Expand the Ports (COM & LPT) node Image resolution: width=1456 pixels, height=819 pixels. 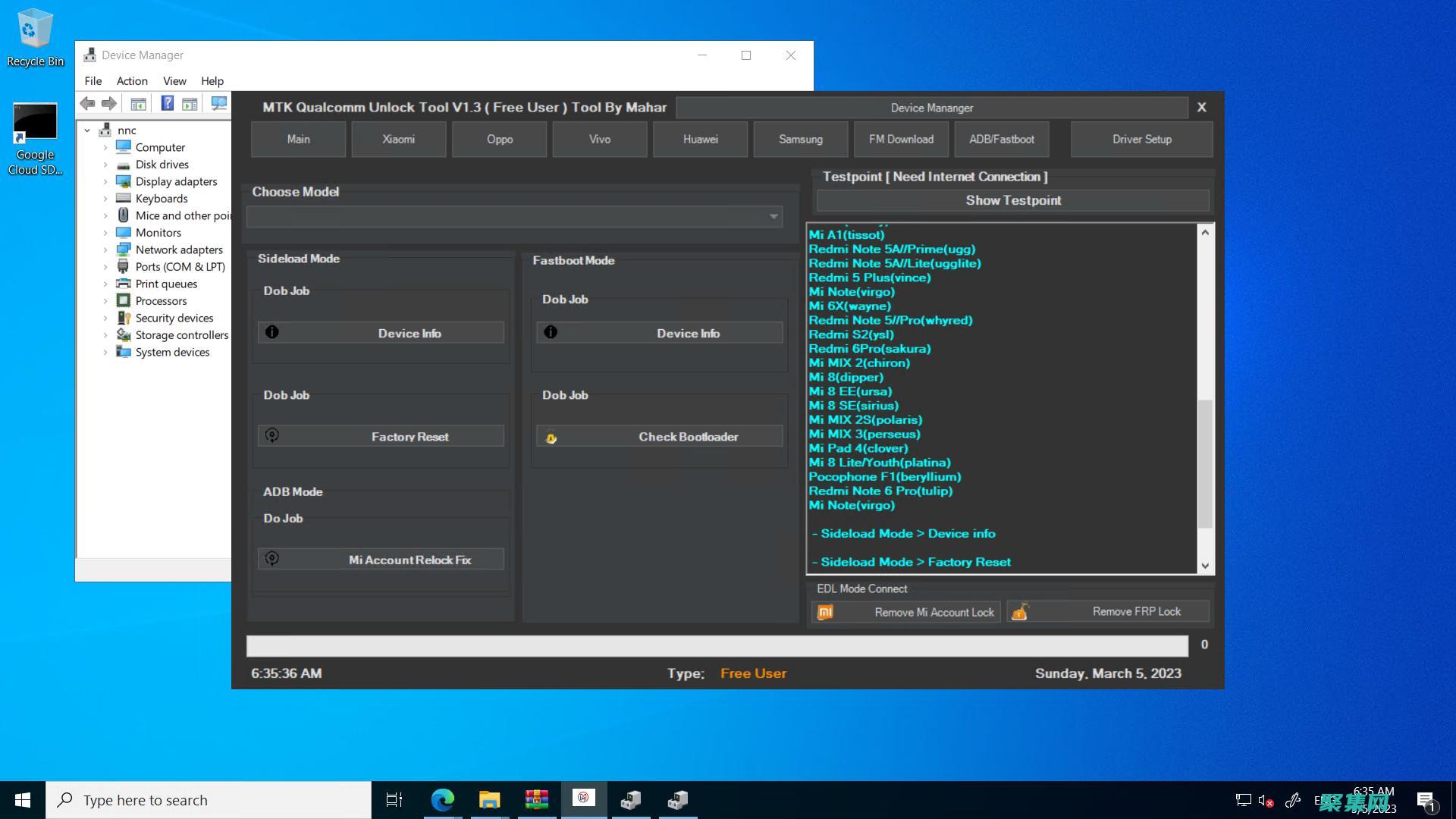[105, 267]
